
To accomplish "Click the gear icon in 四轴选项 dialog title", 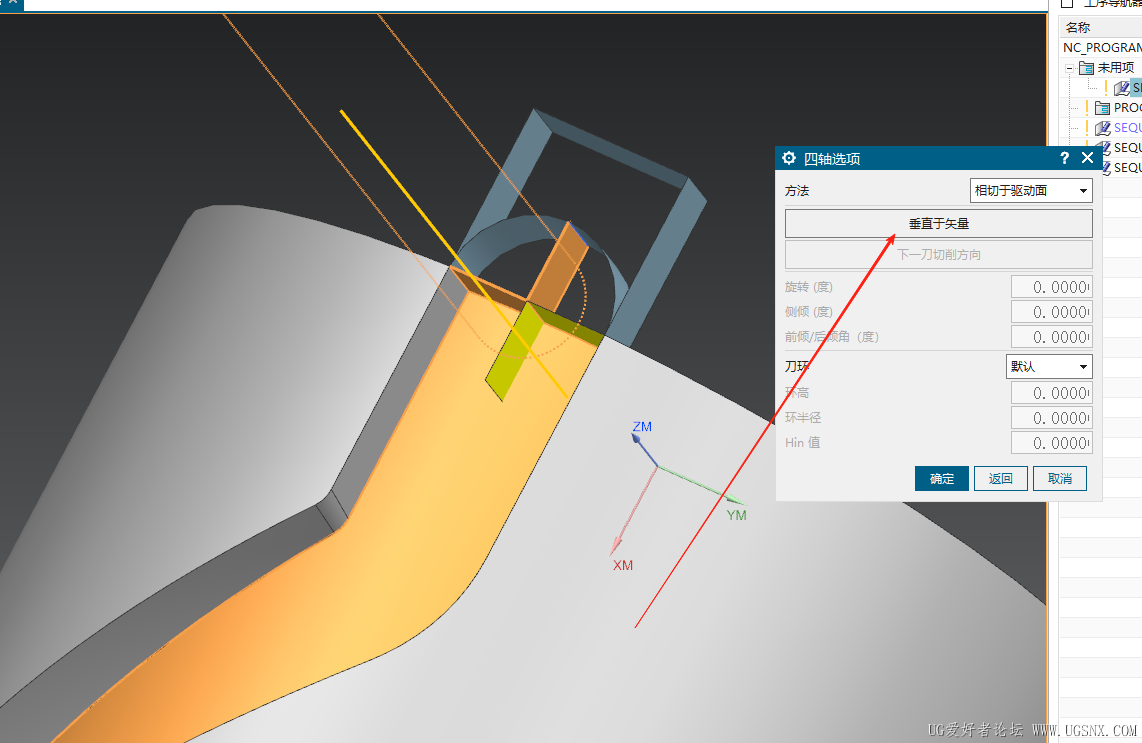I will point(789,158).
